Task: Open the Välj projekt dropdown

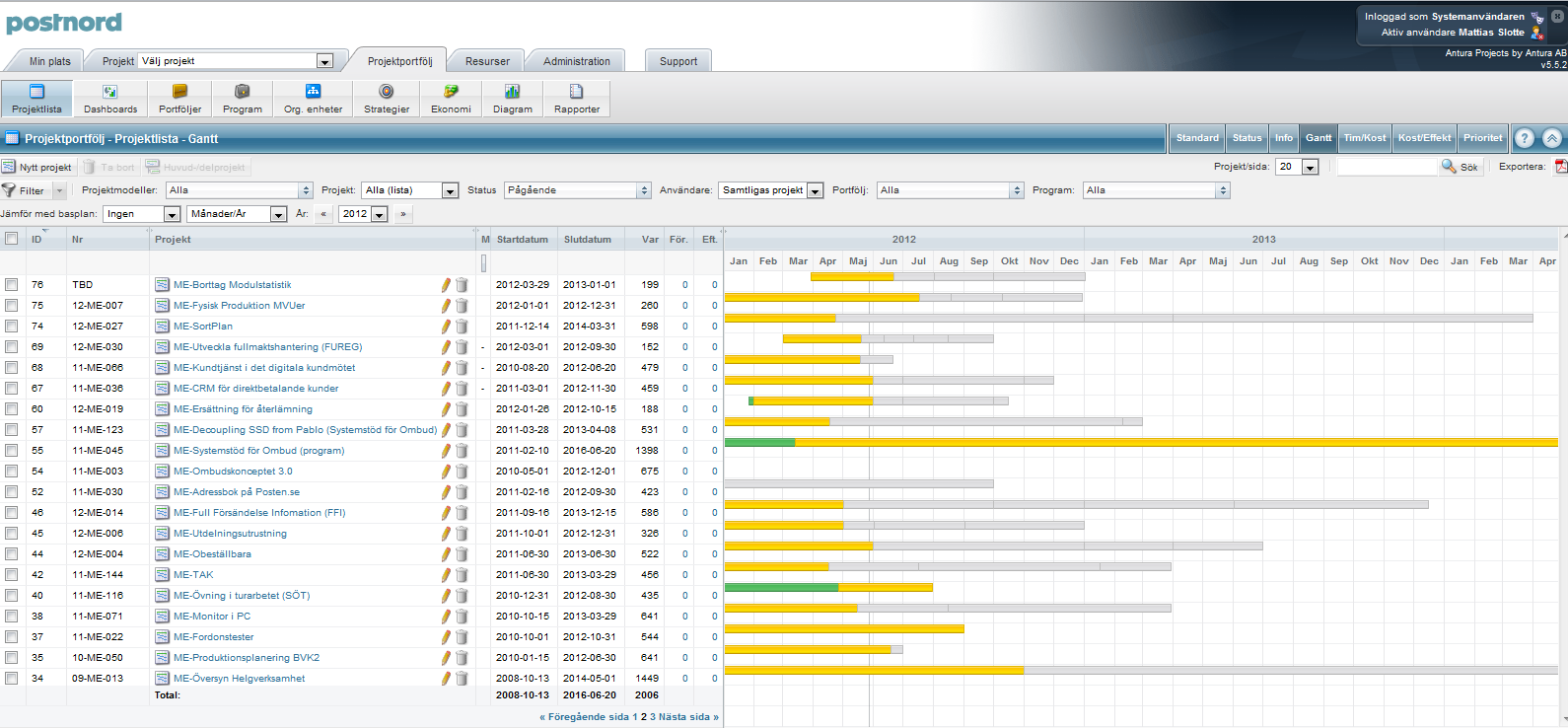Action: coord(236,61)
